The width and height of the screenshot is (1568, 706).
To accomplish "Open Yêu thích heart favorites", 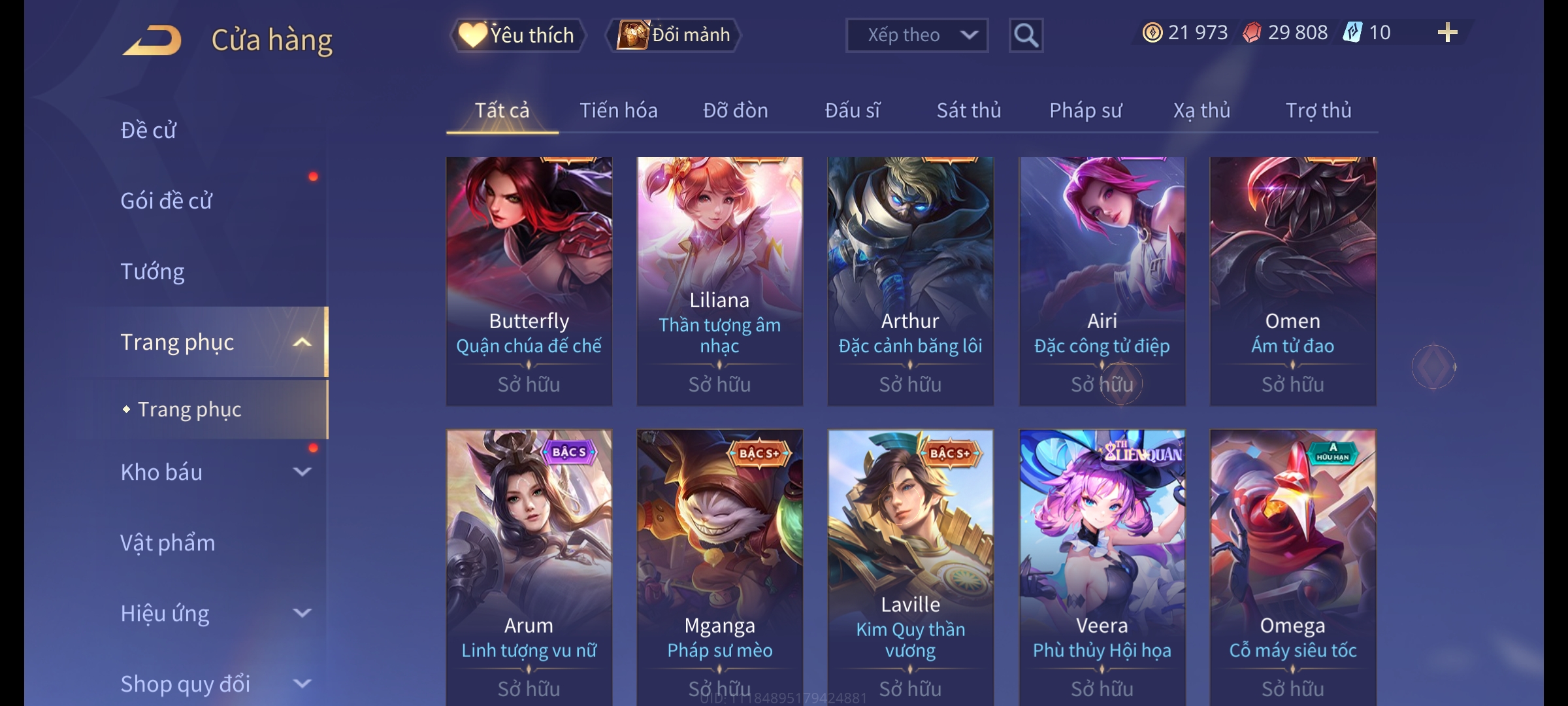I will (x=517, y=35).
